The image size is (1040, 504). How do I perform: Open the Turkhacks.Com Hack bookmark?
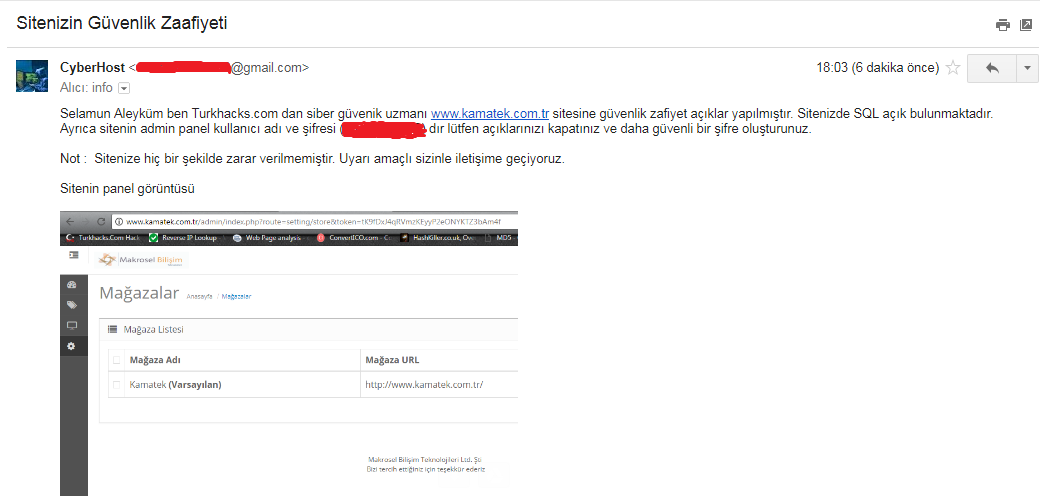102,237
